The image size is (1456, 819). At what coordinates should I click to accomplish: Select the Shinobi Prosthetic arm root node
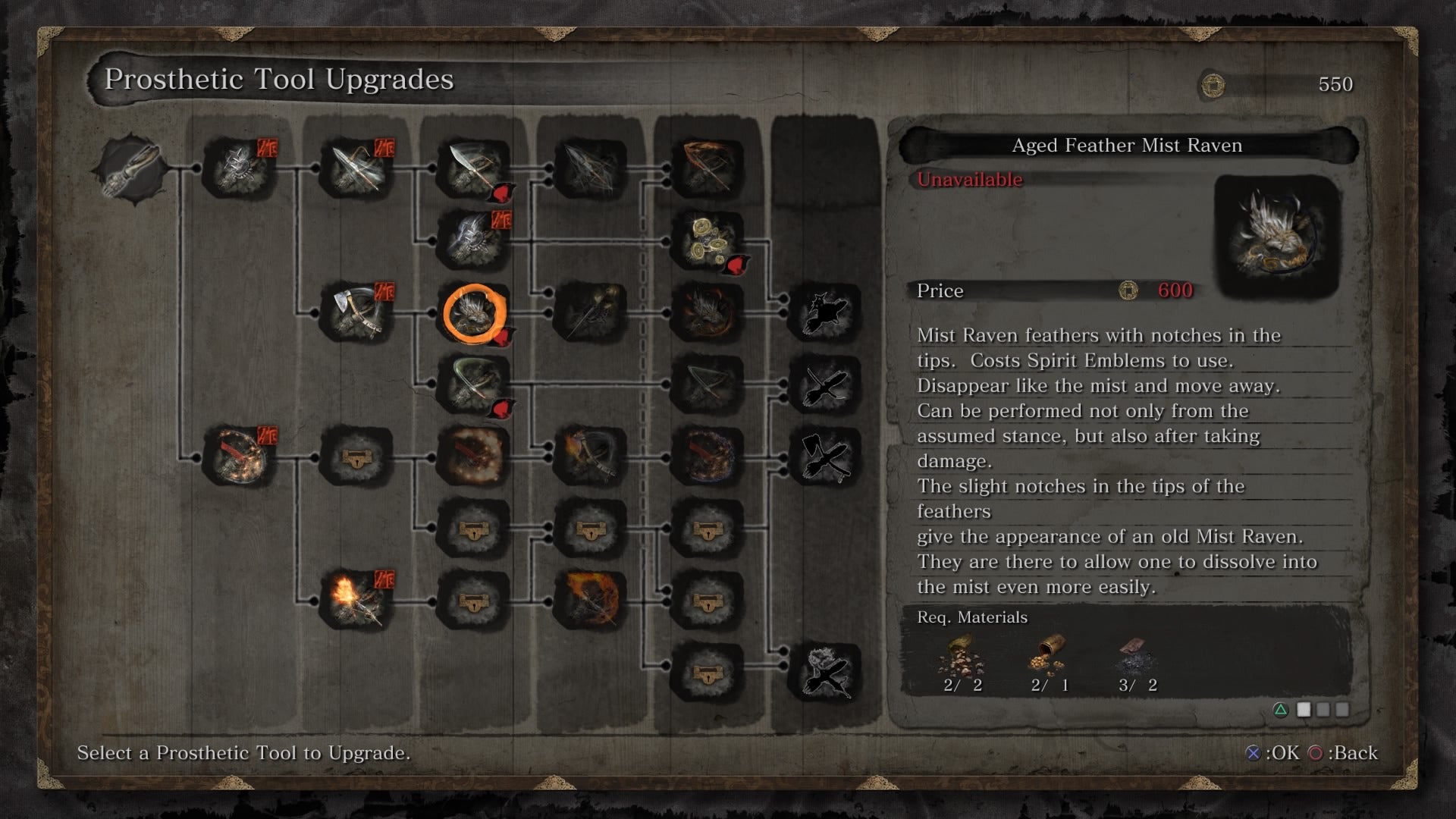tap(131, 168)
